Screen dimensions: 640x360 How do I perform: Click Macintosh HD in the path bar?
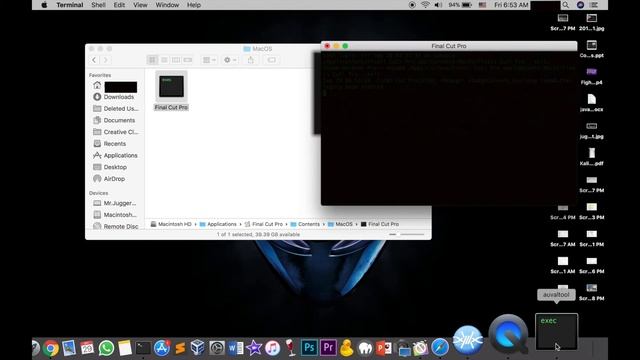pos(171,224)
